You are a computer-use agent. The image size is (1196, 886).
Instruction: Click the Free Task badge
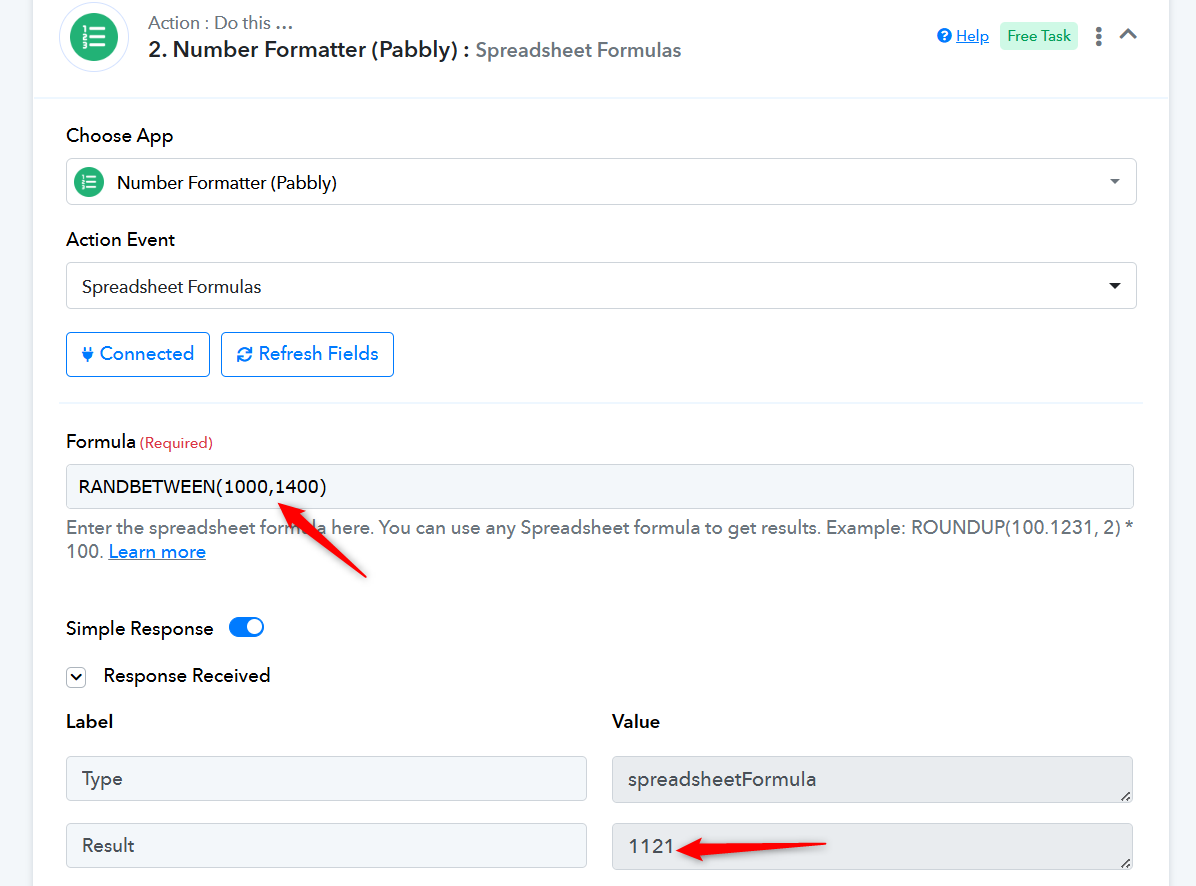[1038, 36]
